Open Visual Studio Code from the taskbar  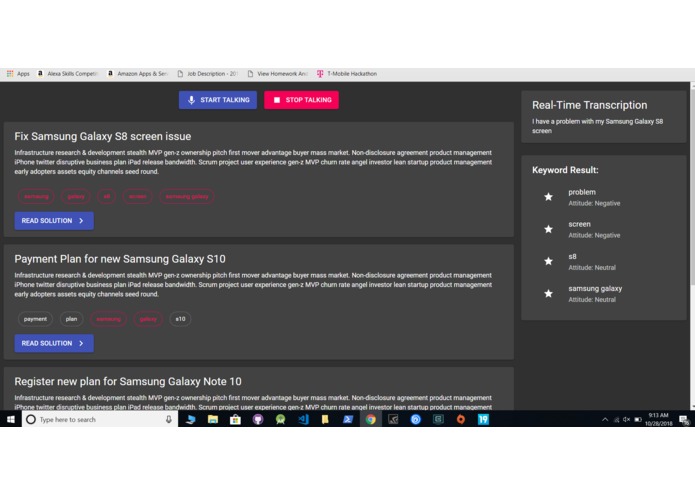(303, 419)
